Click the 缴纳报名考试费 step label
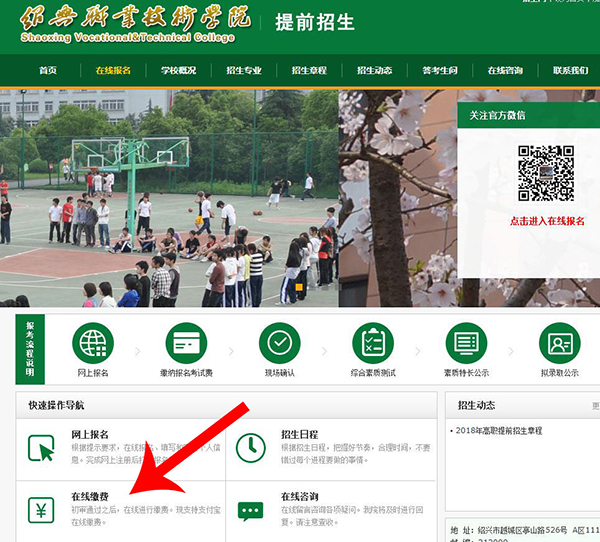Viewport: 600px width, 542px height. click(x=186, y=373)
